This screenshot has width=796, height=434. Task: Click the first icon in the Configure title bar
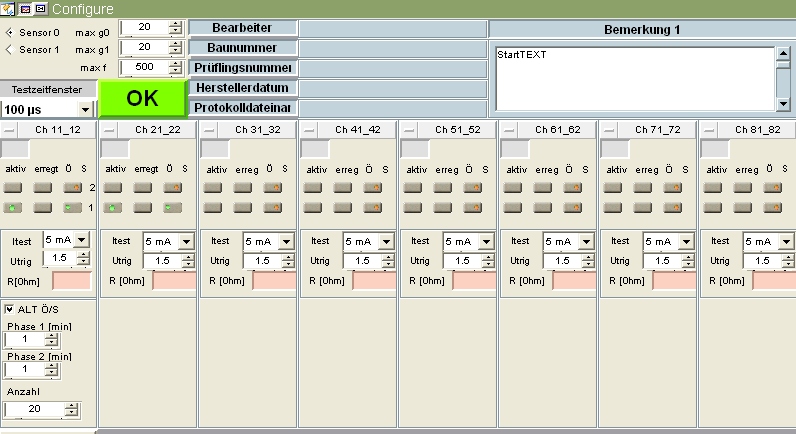click(x=9, y=8)
